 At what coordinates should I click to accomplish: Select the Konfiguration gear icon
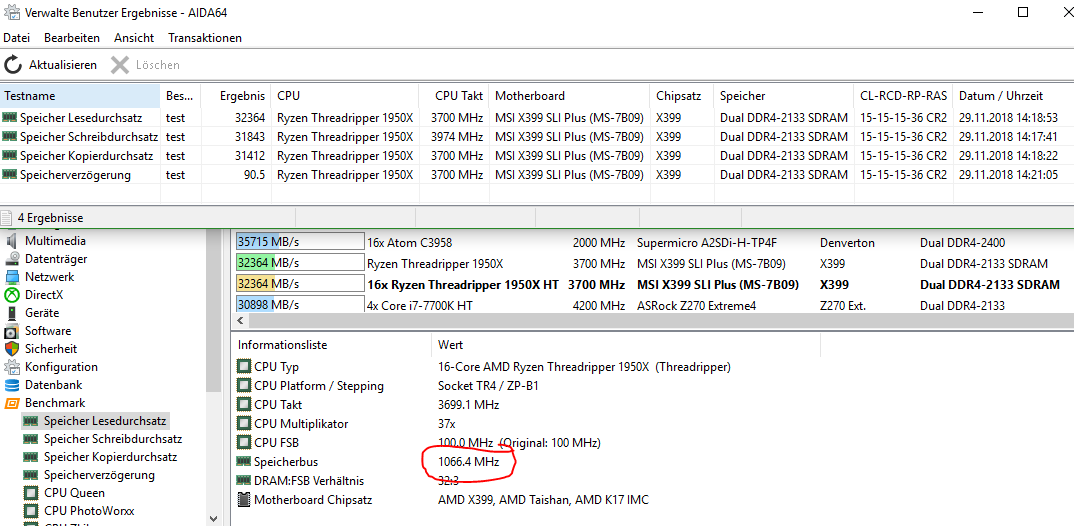click(x=12, y=366)
